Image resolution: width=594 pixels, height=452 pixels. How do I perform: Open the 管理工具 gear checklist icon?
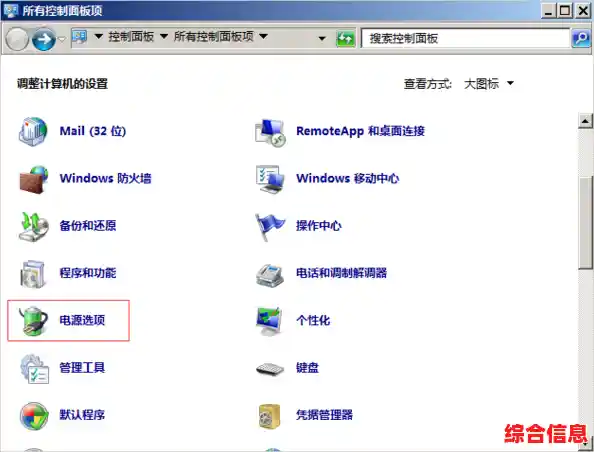pos(34,369)
